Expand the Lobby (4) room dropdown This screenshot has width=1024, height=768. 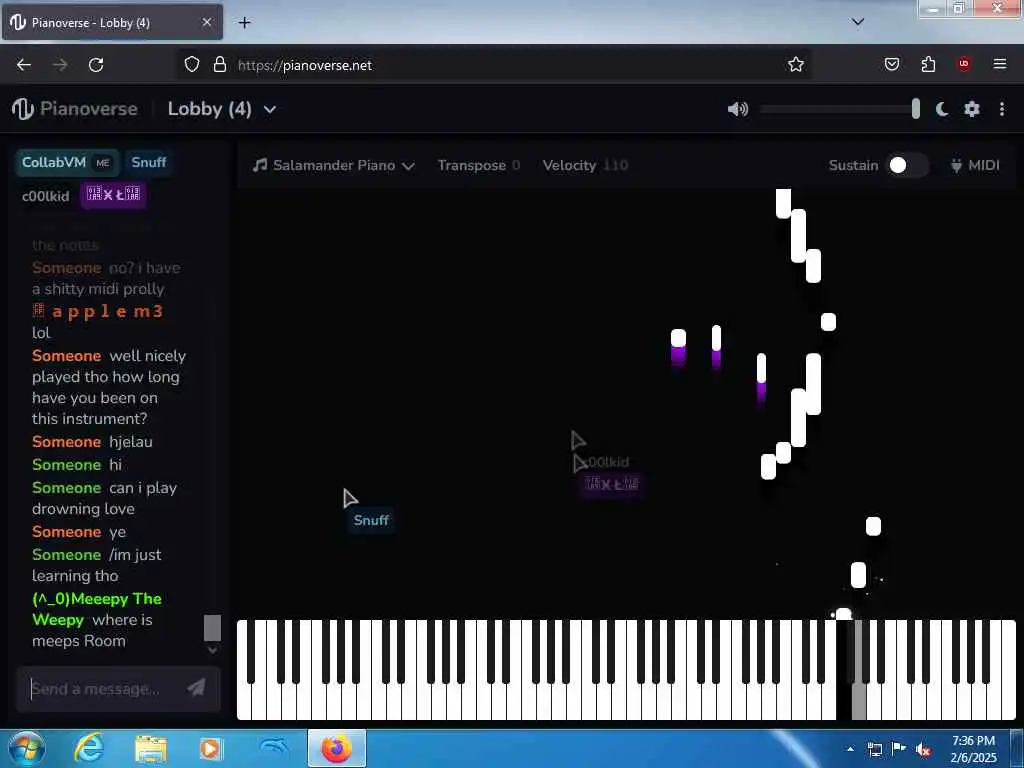(222, 109)
